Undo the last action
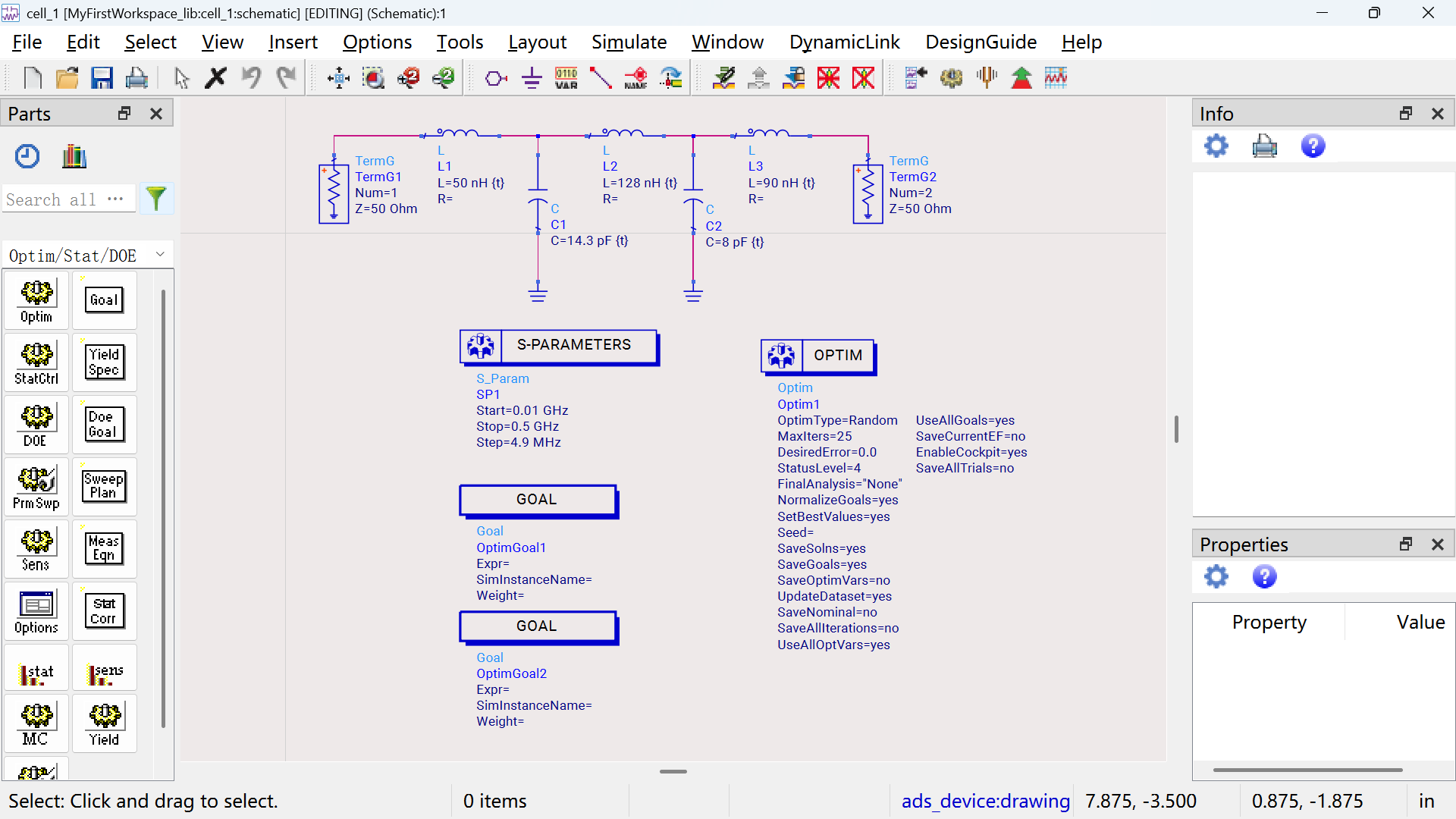 pos(251,77)
